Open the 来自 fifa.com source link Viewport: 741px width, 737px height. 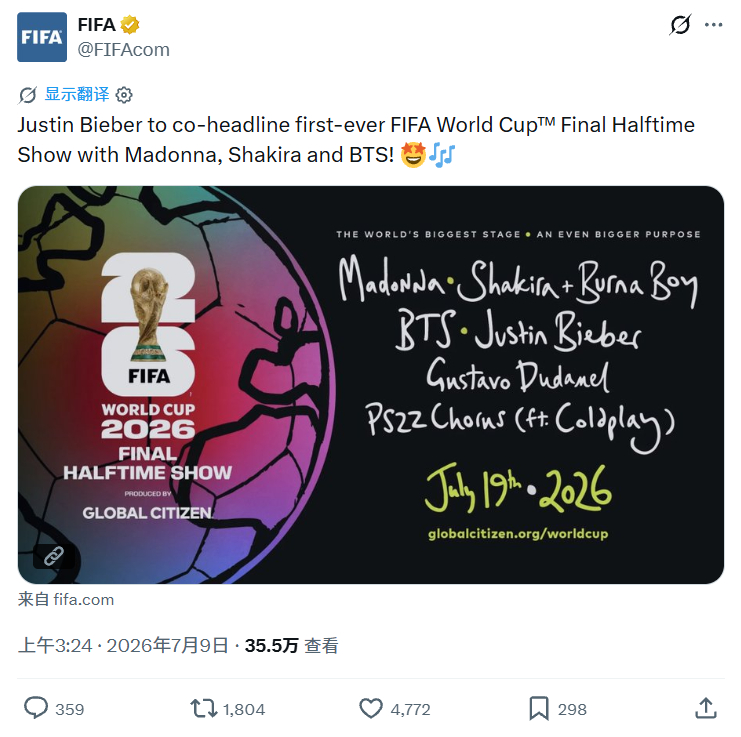pyautogui.click(x=66, y=600)
